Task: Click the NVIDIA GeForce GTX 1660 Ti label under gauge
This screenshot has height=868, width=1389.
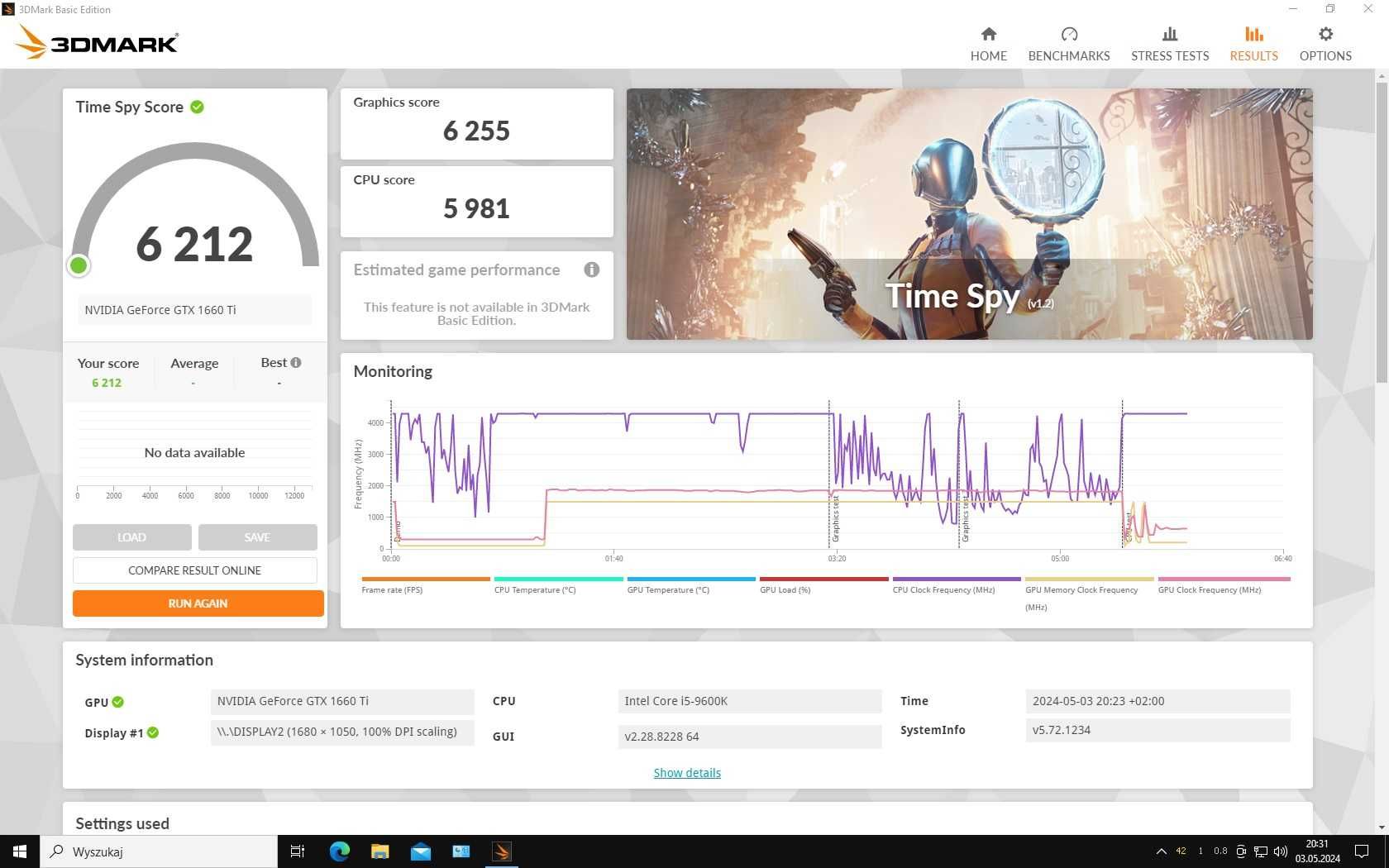Action: 195,310
